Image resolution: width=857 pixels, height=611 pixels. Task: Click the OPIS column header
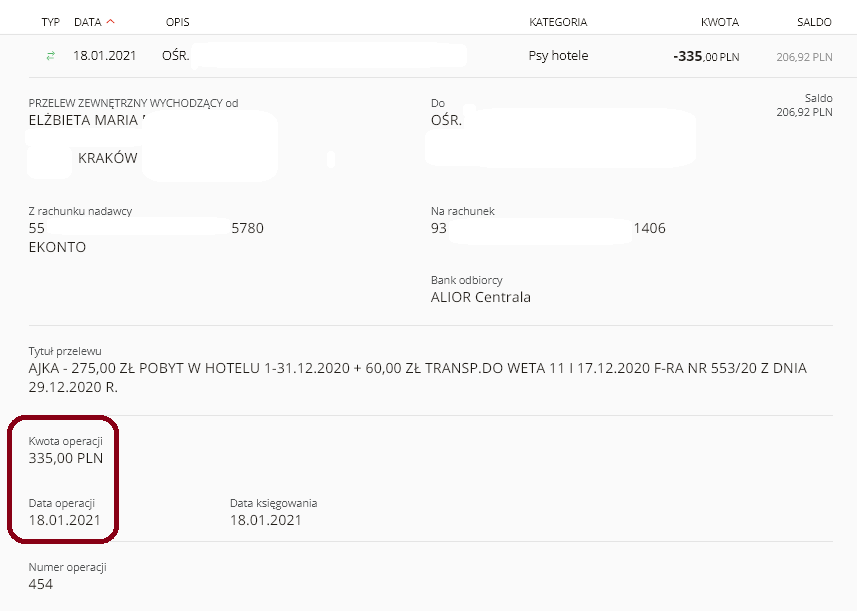(x=178, y=22)
